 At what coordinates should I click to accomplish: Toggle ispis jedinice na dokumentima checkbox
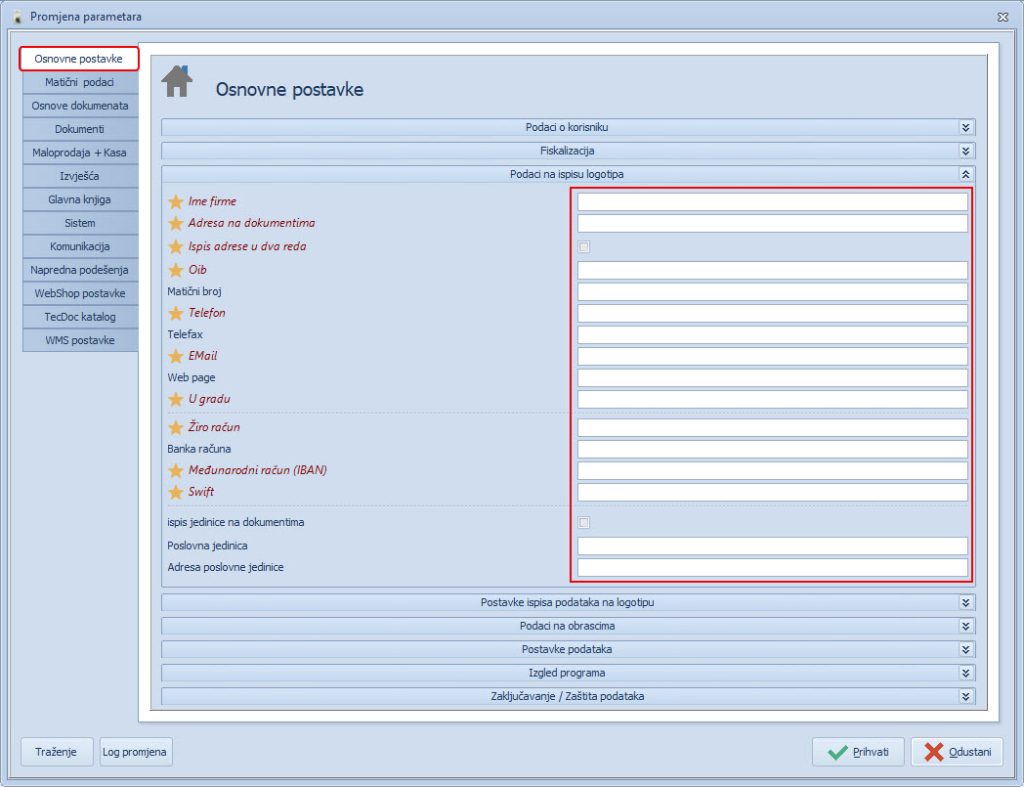[x=584, y=522]
